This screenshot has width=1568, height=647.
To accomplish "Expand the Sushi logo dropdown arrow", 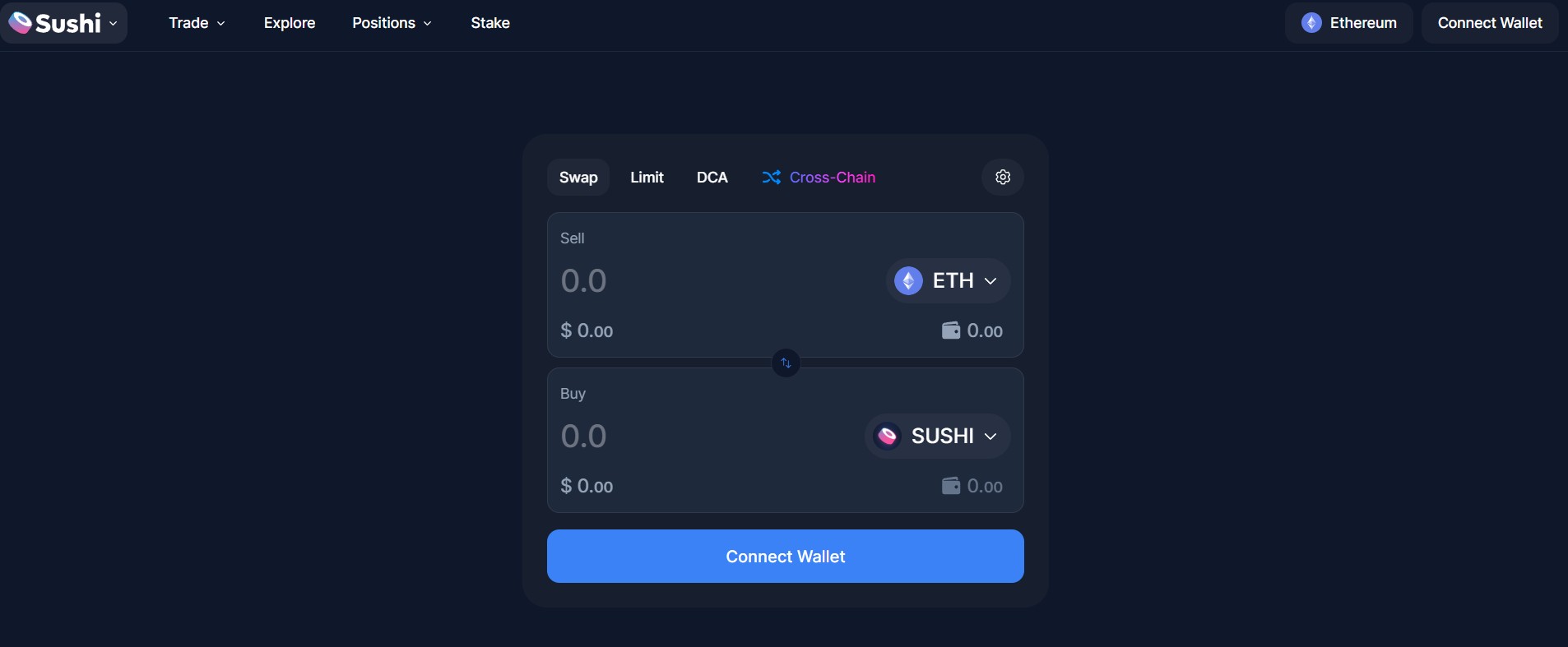I will [x=114, y=23].
